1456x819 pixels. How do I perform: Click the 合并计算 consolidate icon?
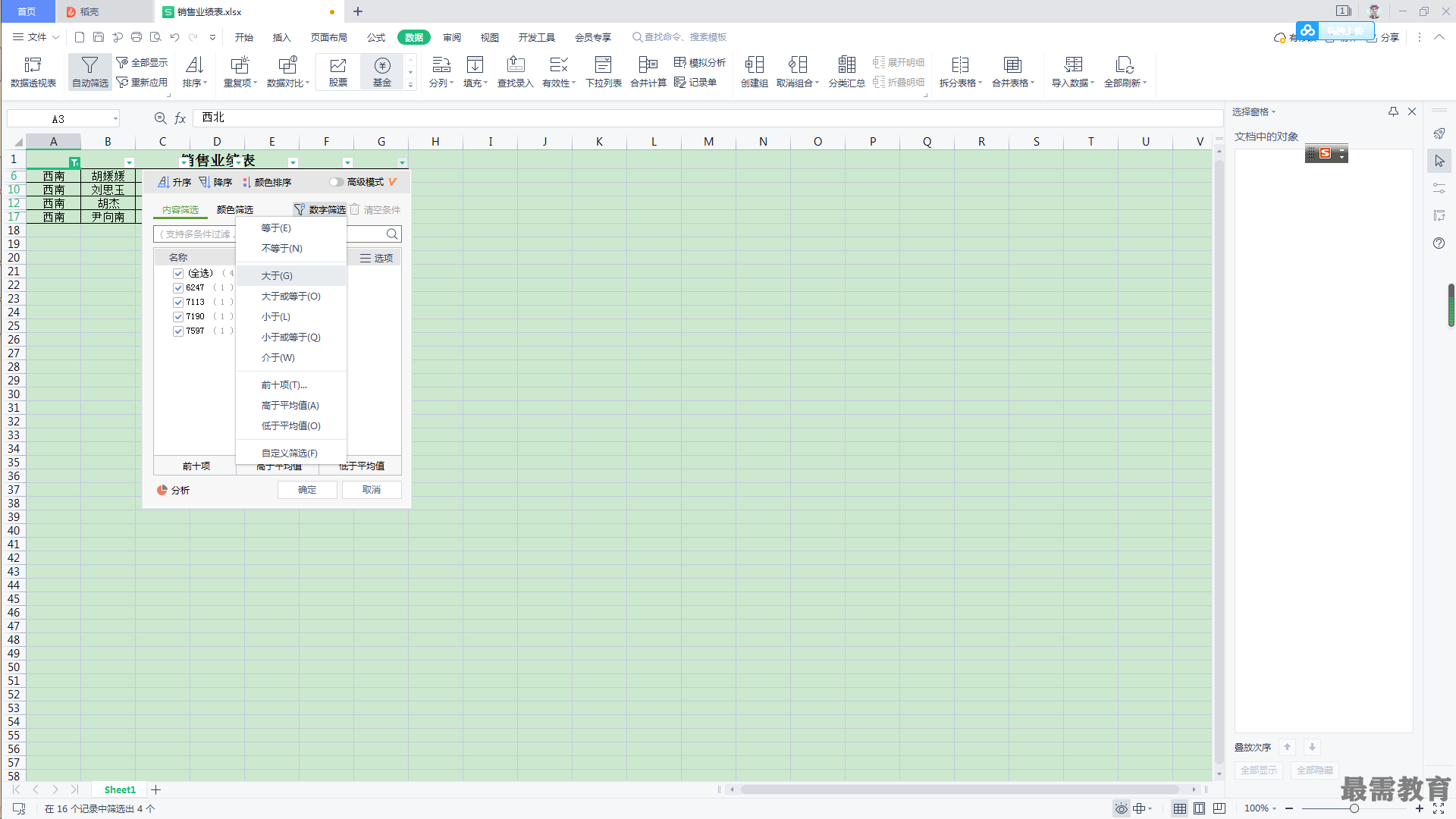(x=648, y=72)
